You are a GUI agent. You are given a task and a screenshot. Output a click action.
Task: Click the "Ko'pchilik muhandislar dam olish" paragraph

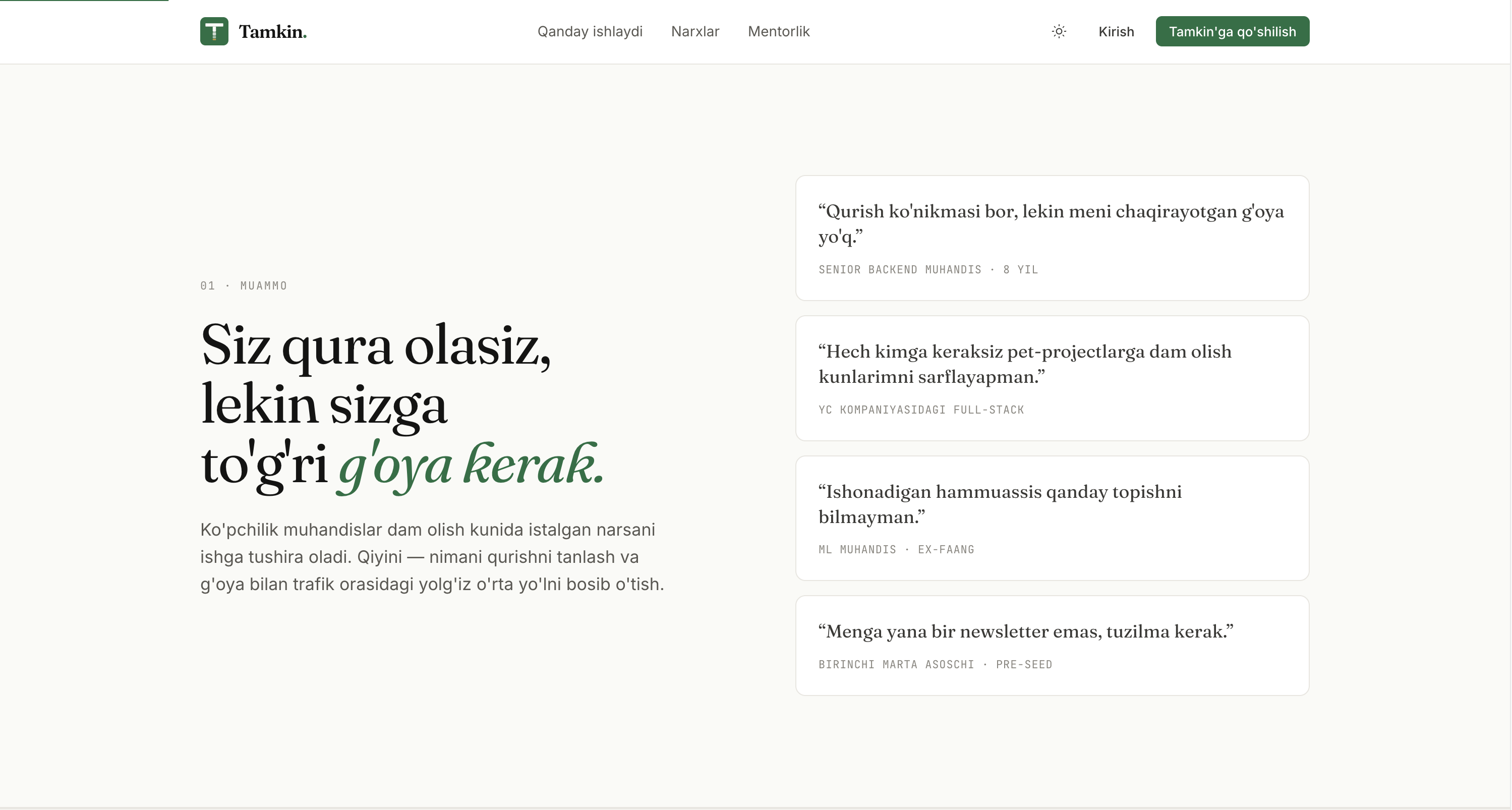432,557
